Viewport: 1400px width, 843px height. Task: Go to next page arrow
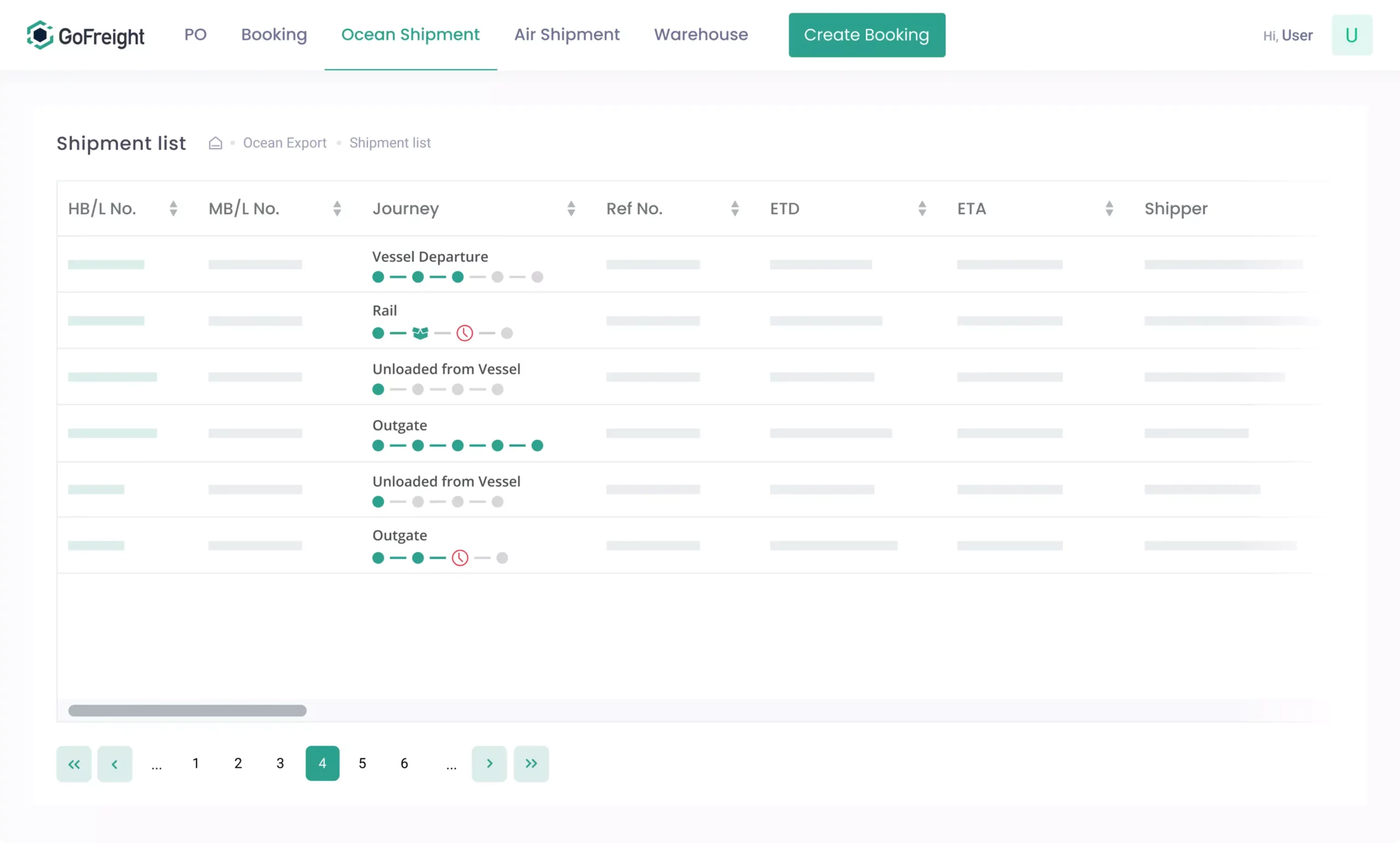[x=489, y=764]
